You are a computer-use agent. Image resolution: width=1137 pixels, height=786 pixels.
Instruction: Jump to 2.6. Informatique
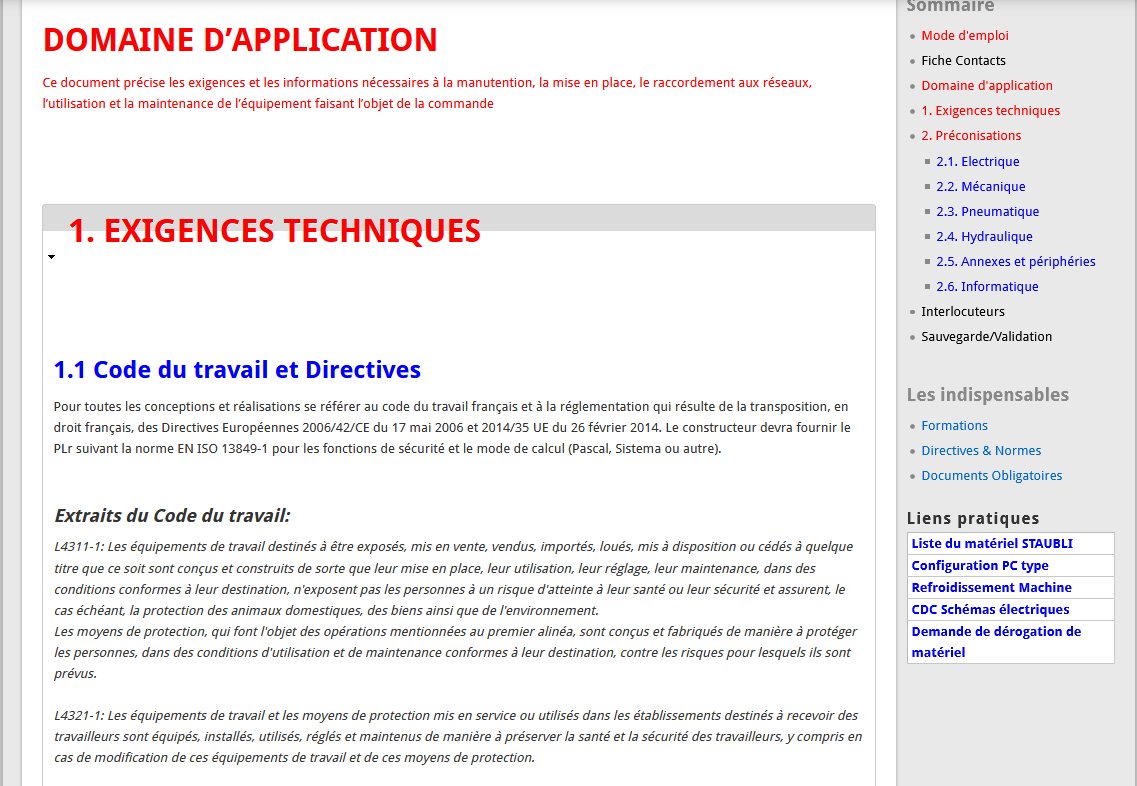click(x=987, y=286)
